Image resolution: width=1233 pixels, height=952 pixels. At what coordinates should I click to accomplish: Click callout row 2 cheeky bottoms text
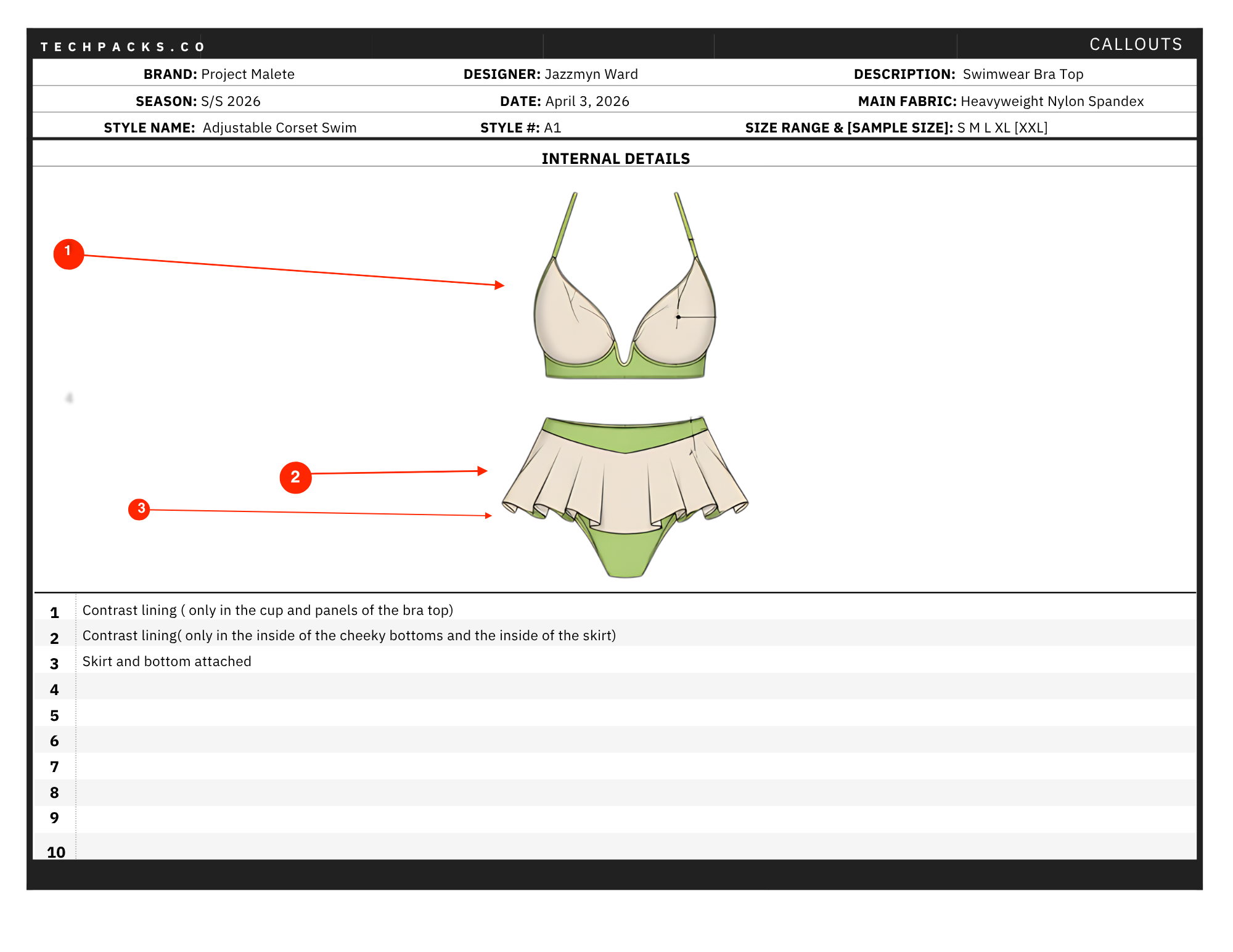pyautogui.click(x=349, y=635)
